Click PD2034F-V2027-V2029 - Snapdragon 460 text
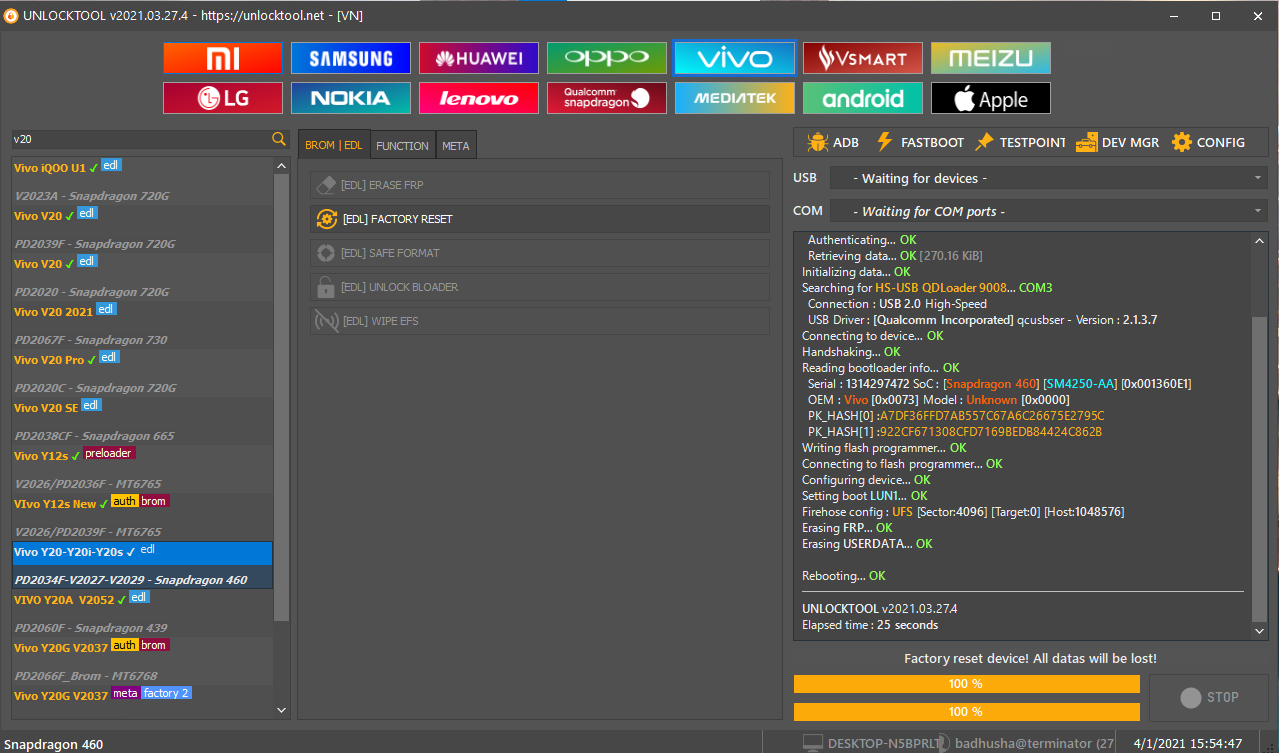The image size is (1279, 753). point(131,580)
